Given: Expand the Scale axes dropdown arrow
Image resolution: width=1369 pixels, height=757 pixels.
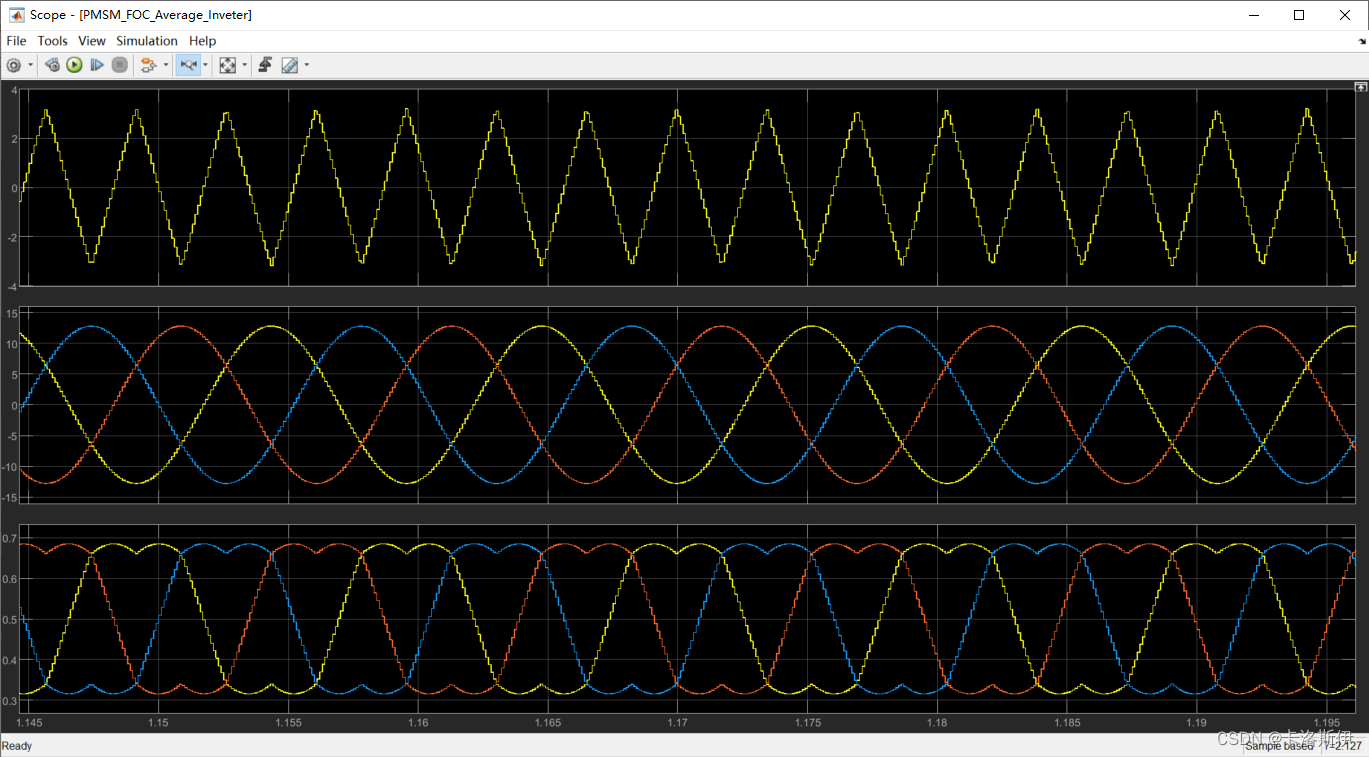Looking at the screenshot, I should 244,65.
